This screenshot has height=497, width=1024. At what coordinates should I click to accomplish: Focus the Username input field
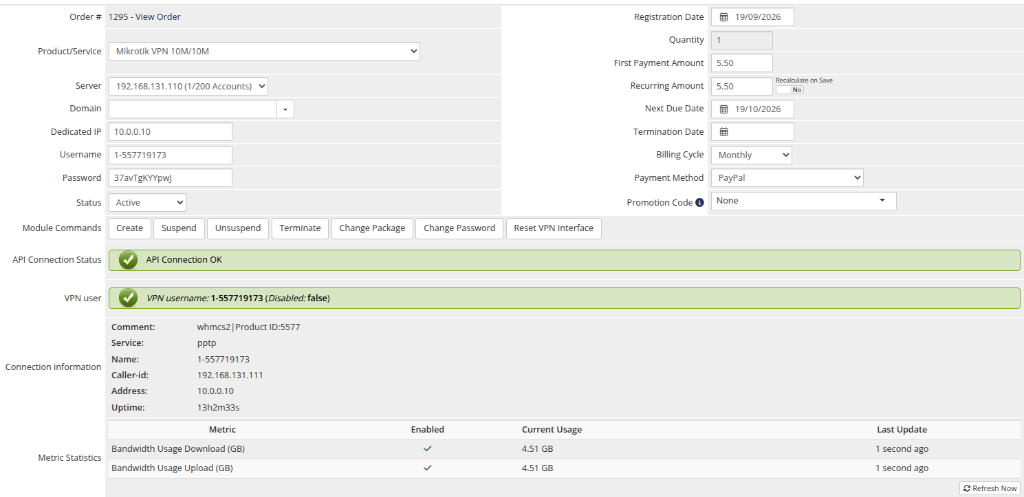pyautogui.click(x=170, y=155)
